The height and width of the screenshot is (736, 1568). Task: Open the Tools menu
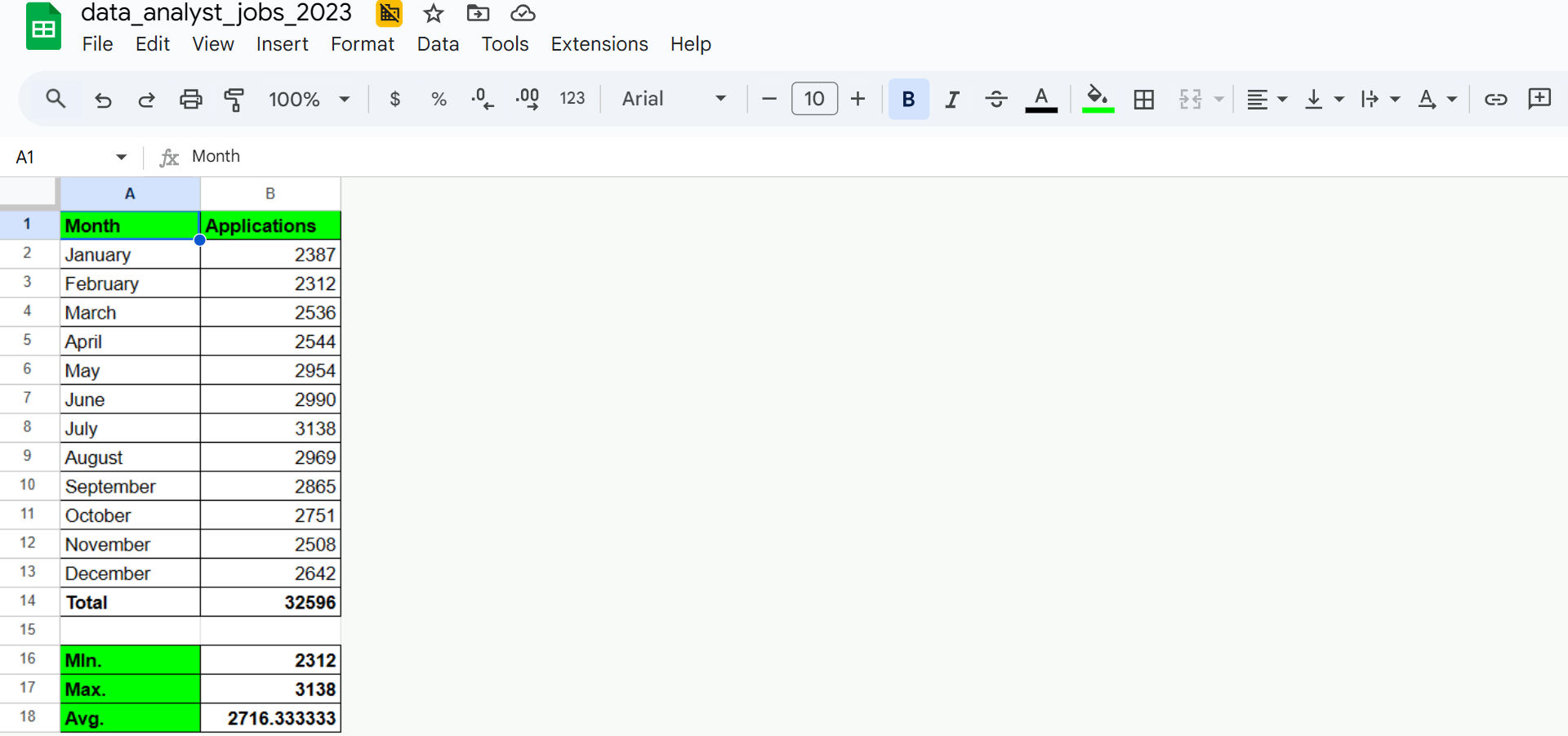(505, 44)
